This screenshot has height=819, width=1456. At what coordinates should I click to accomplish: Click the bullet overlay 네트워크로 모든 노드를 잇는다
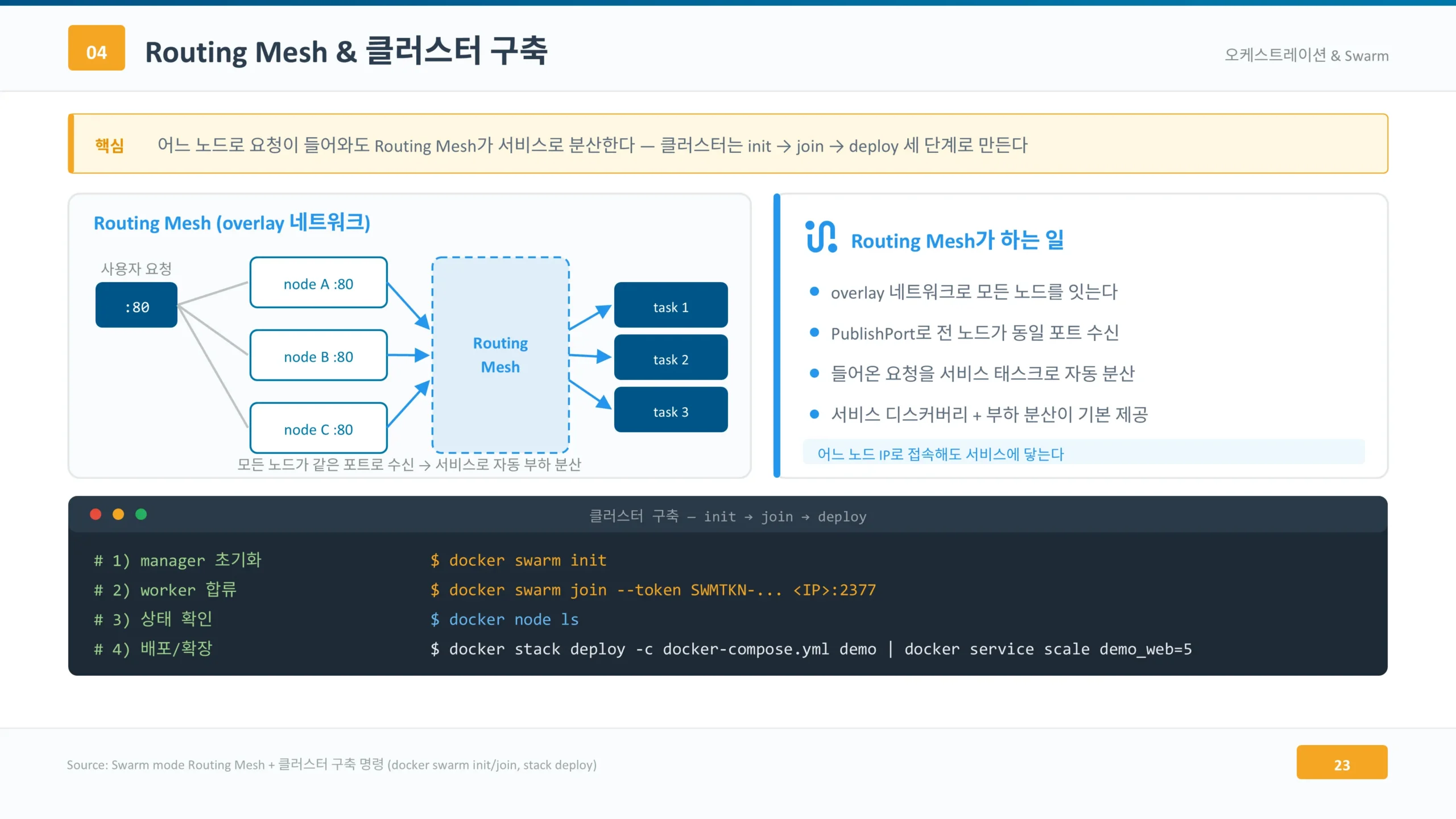974,292
